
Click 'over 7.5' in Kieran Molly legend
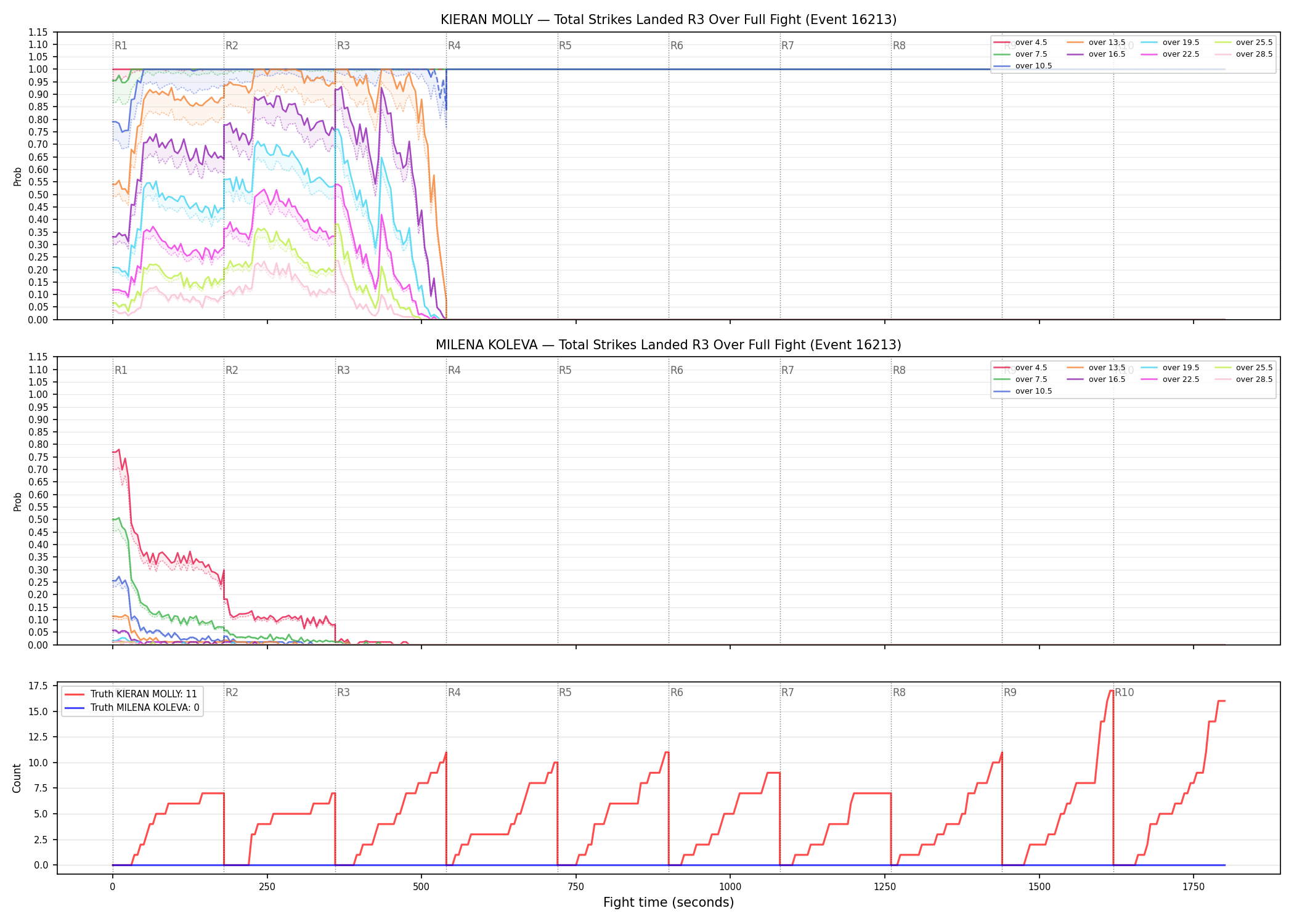click(x=1031, y=54)
